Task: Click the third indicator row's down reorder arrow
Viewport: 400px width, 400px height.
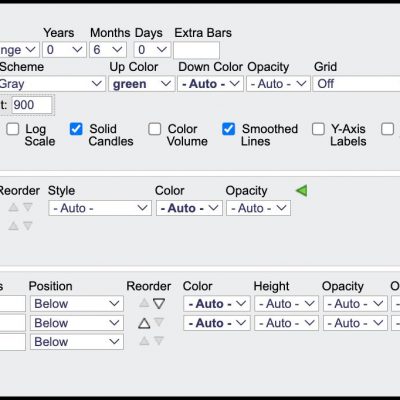Action: (159, 341)
